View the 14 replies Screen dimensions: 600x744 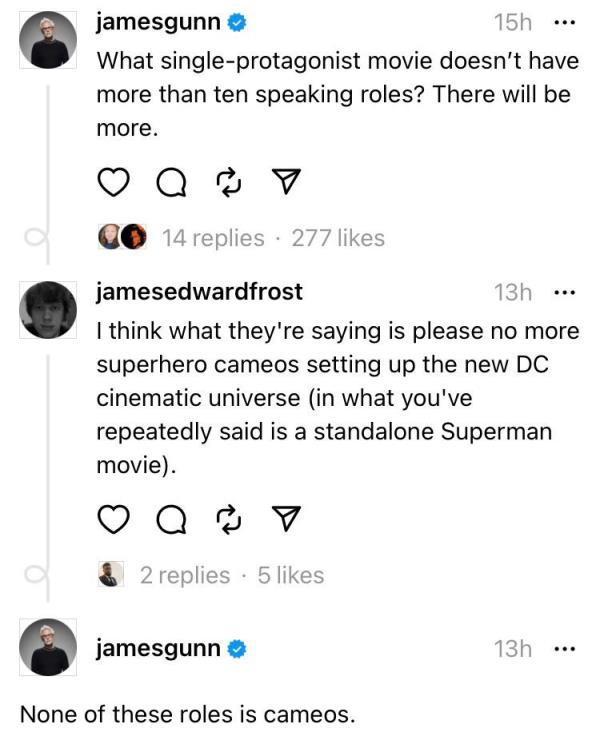[x=213, y=238]
